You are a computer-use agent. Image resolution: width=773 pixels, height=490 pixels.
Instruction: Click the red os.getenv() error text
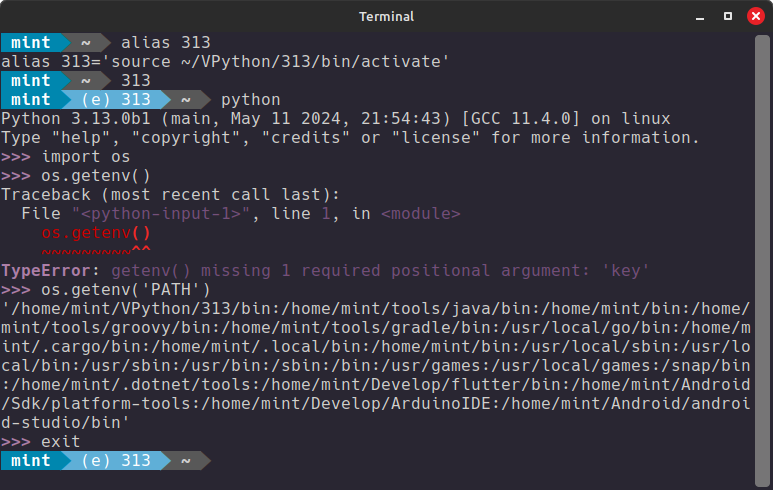pos(96,233)
